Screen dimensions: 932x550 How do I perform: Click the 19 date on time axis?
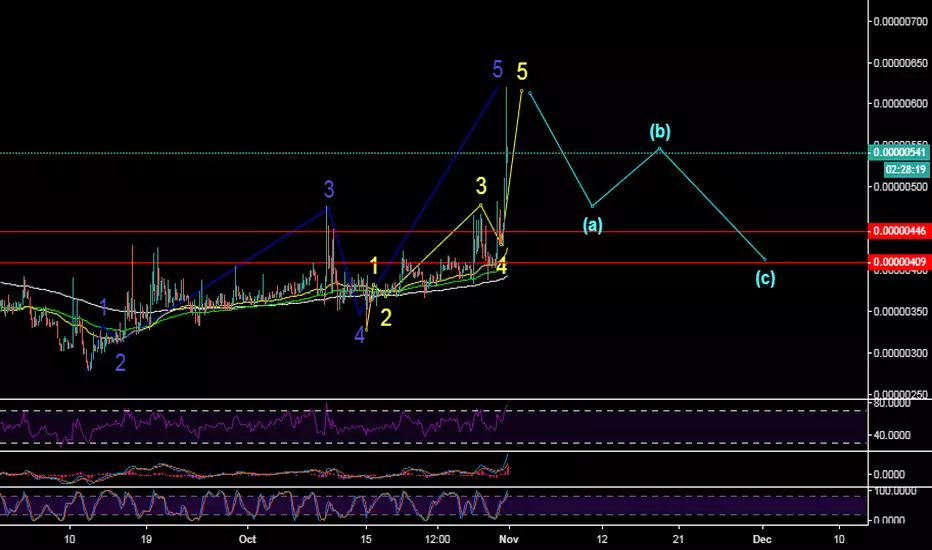coord(146,539)
